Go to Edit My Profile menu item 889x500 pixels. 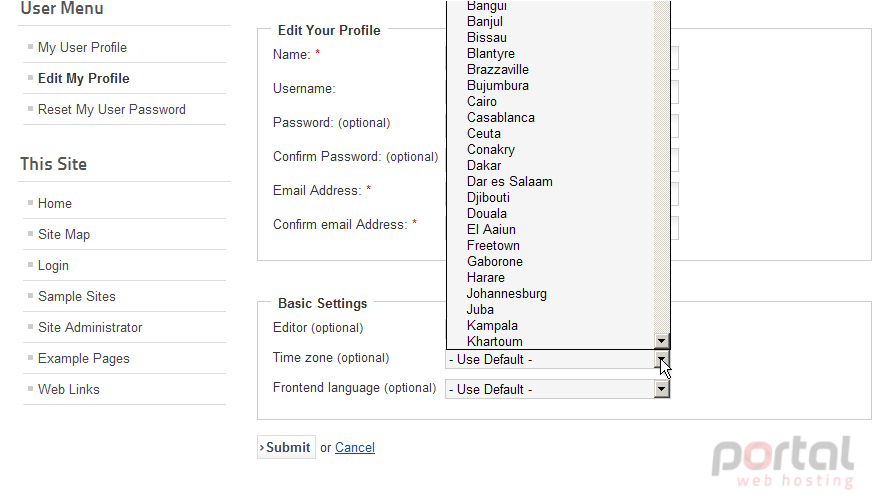click(83, 78)
